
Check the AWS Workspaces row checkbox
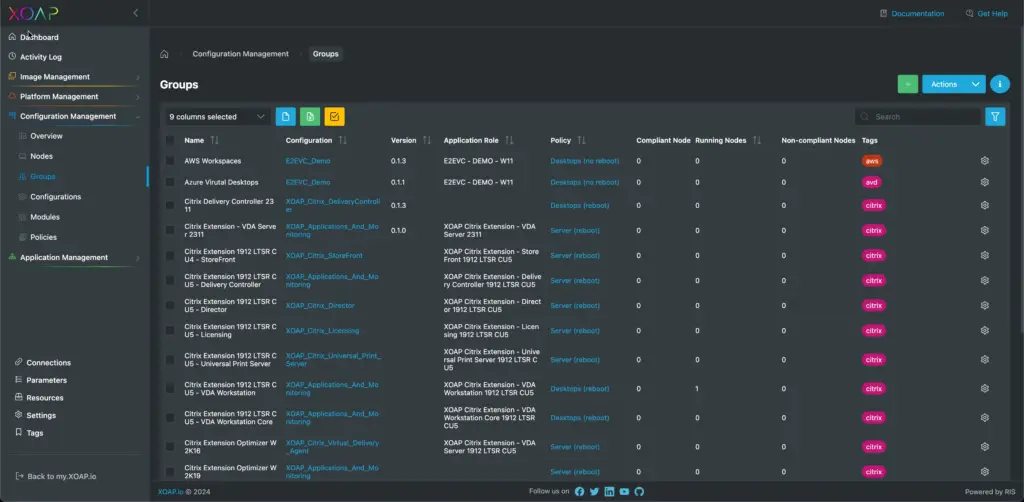tap(170, 161)
